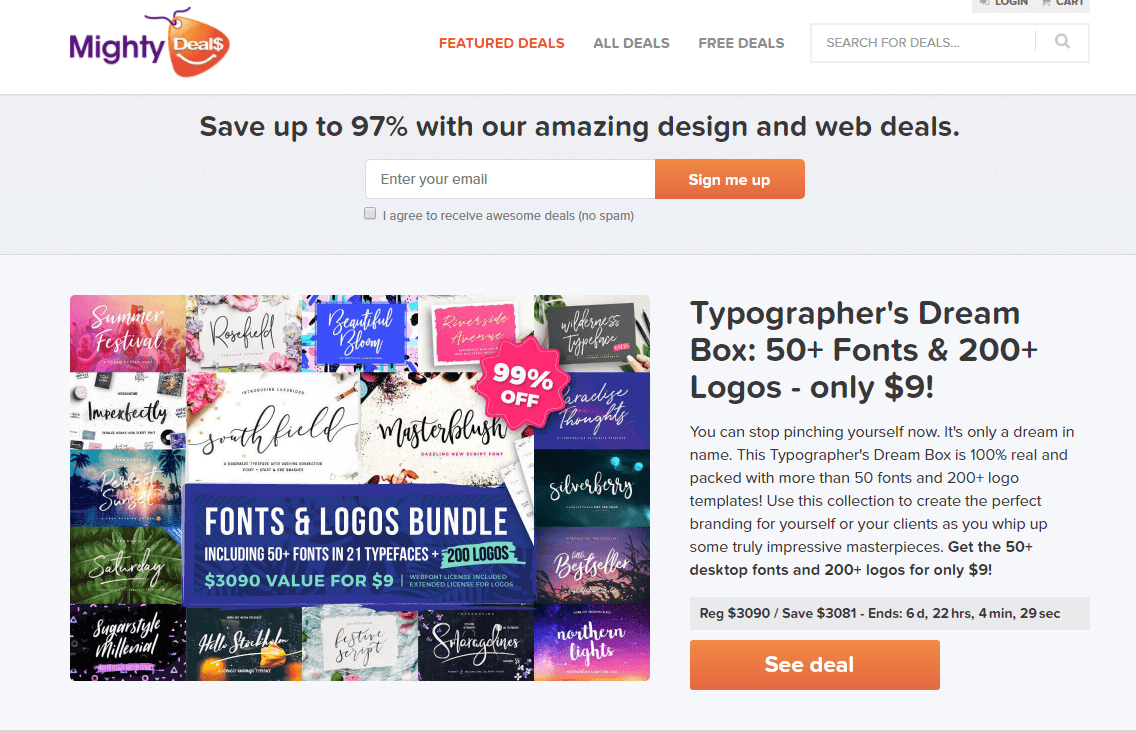1136x731 pixels.
Task: Open the Typographer's Dream Box title link
Action: 864,350
